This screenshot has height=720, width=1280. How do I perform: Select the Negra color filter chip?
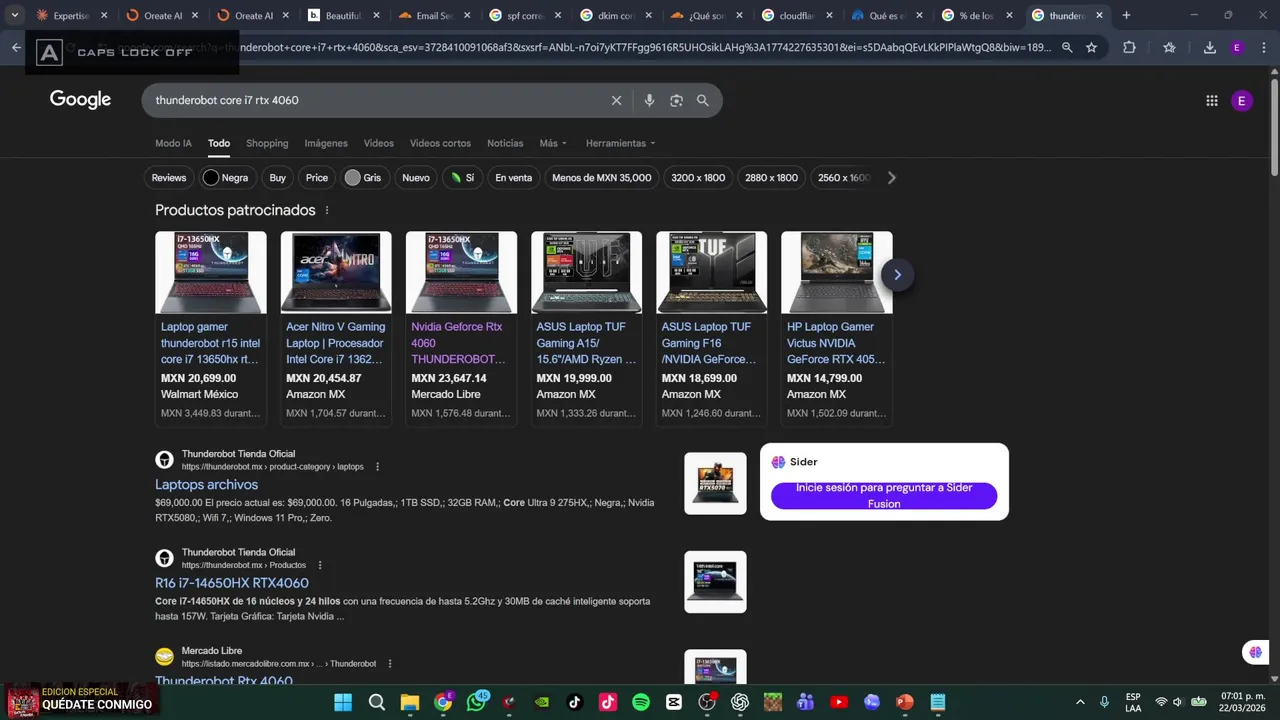226,178
